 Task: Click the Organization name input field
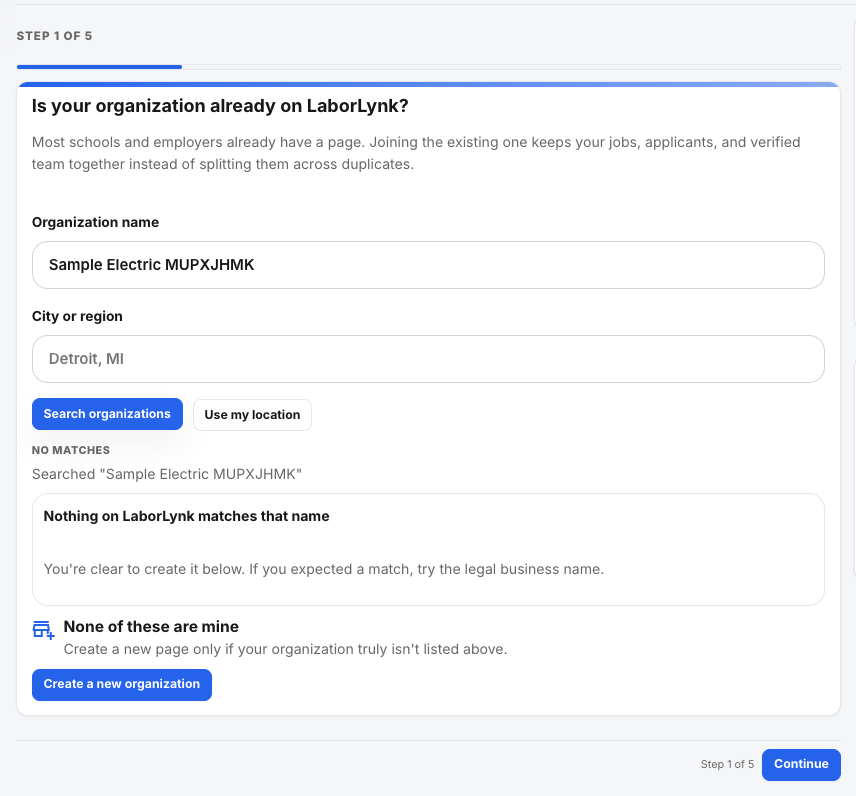tap(428, 265)
